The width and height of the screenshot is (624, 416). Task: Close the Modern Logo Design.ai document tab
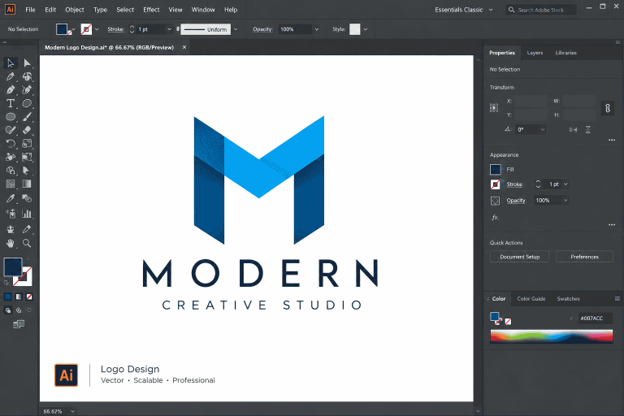184,47
